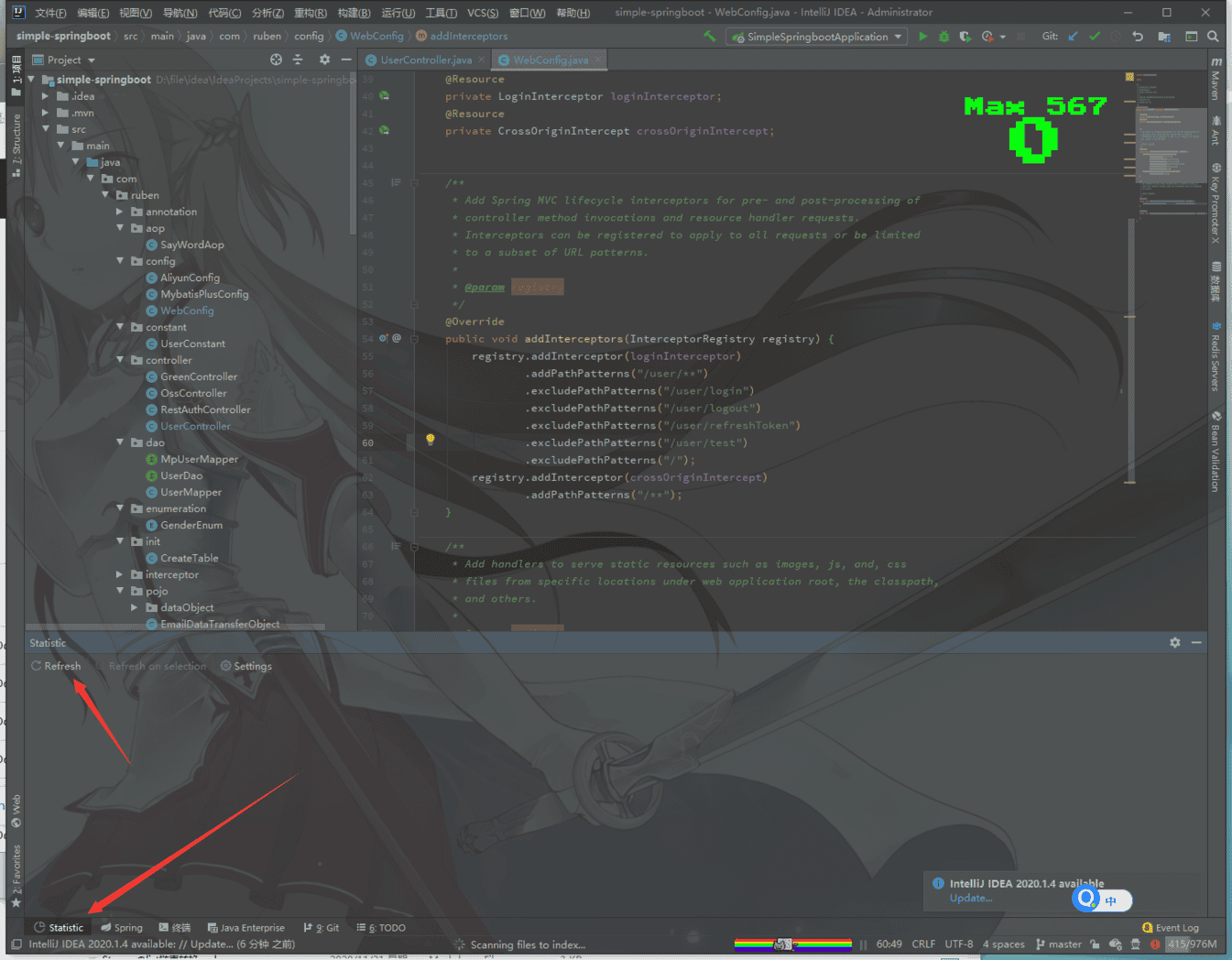
Task: Collapse the controller package folder
Action: coord(120,360)
